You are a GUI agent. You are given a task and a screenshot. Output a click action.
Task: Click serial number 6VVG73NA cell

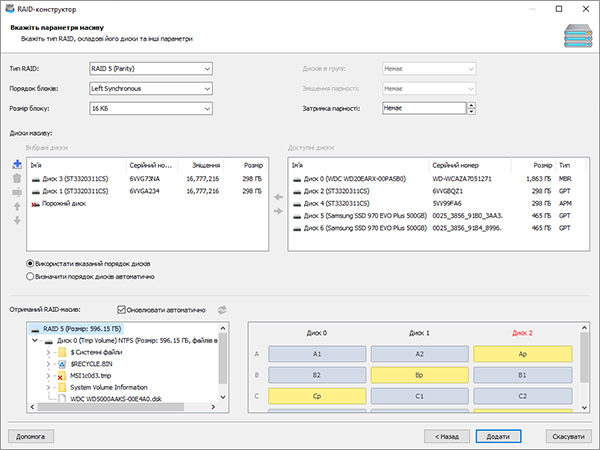(145, 179)
